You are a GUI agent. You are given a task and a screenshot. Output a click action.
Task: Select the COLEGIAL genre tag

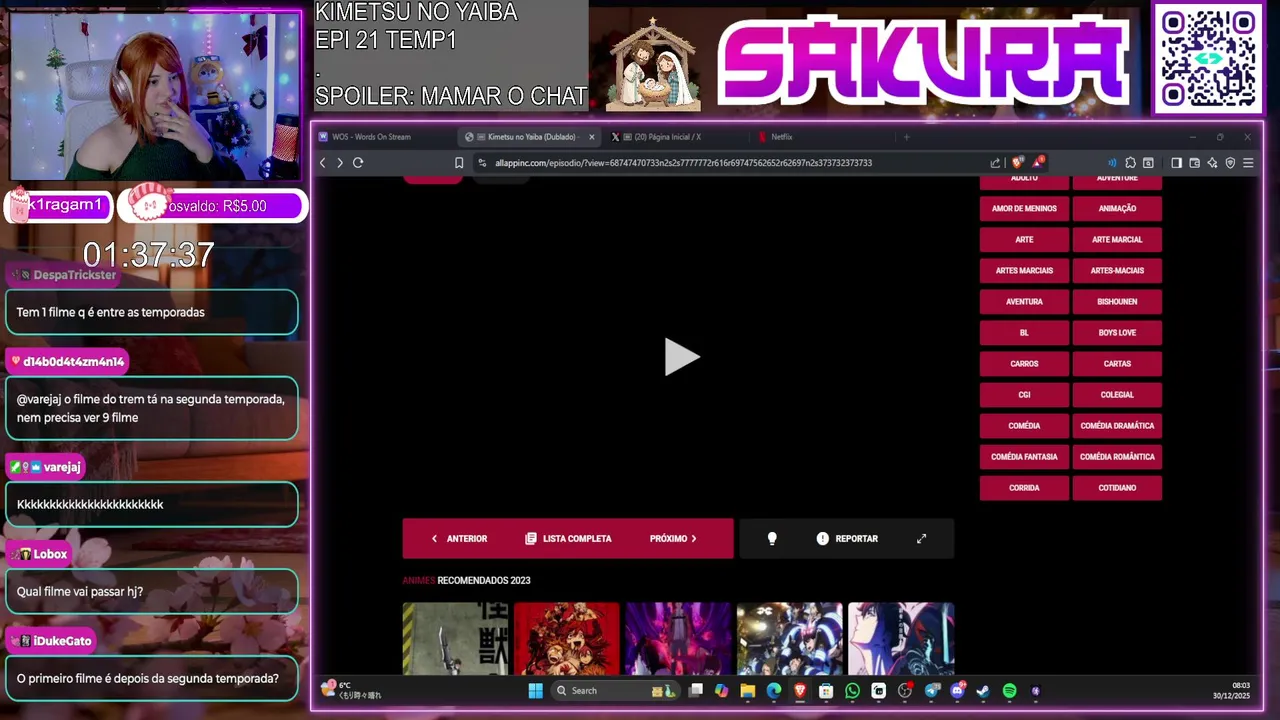click(x=1117, y=395)
